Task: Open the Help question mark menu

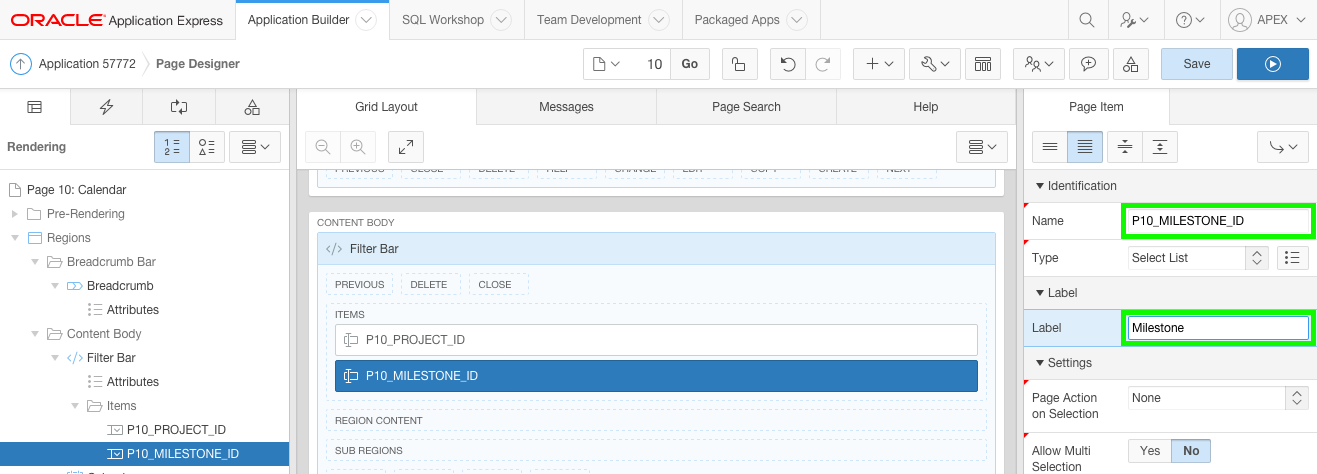Action: coord(1190,20)
